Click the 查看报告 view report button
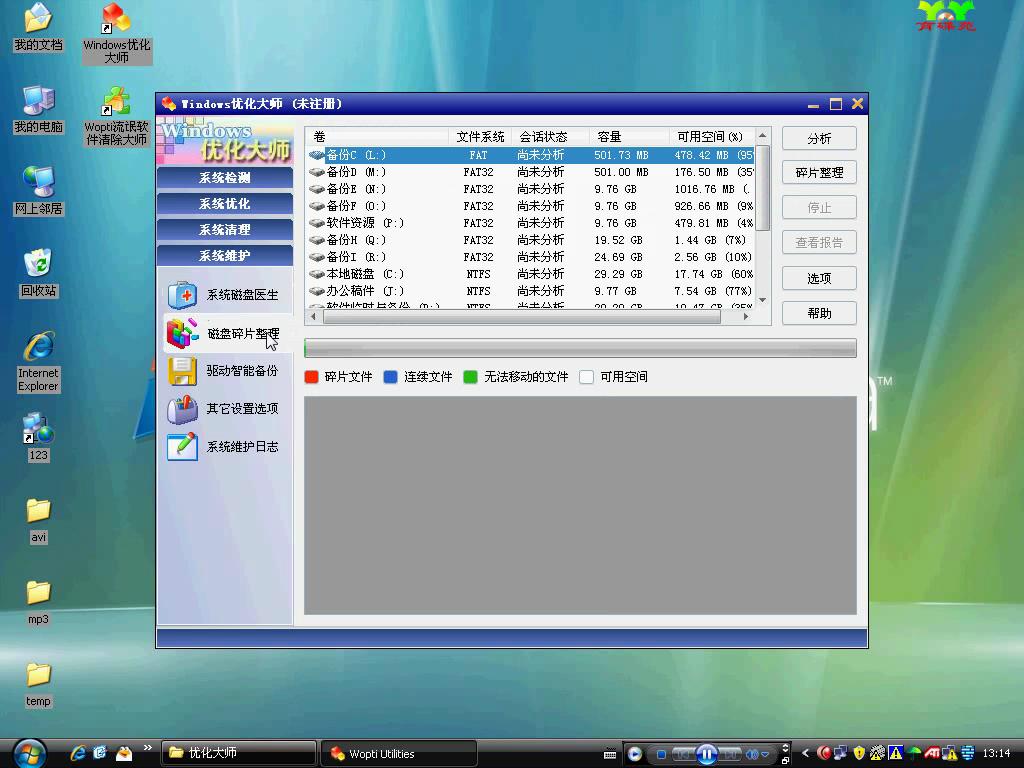Screen dimensions: 1024x768 click(819, 243)
